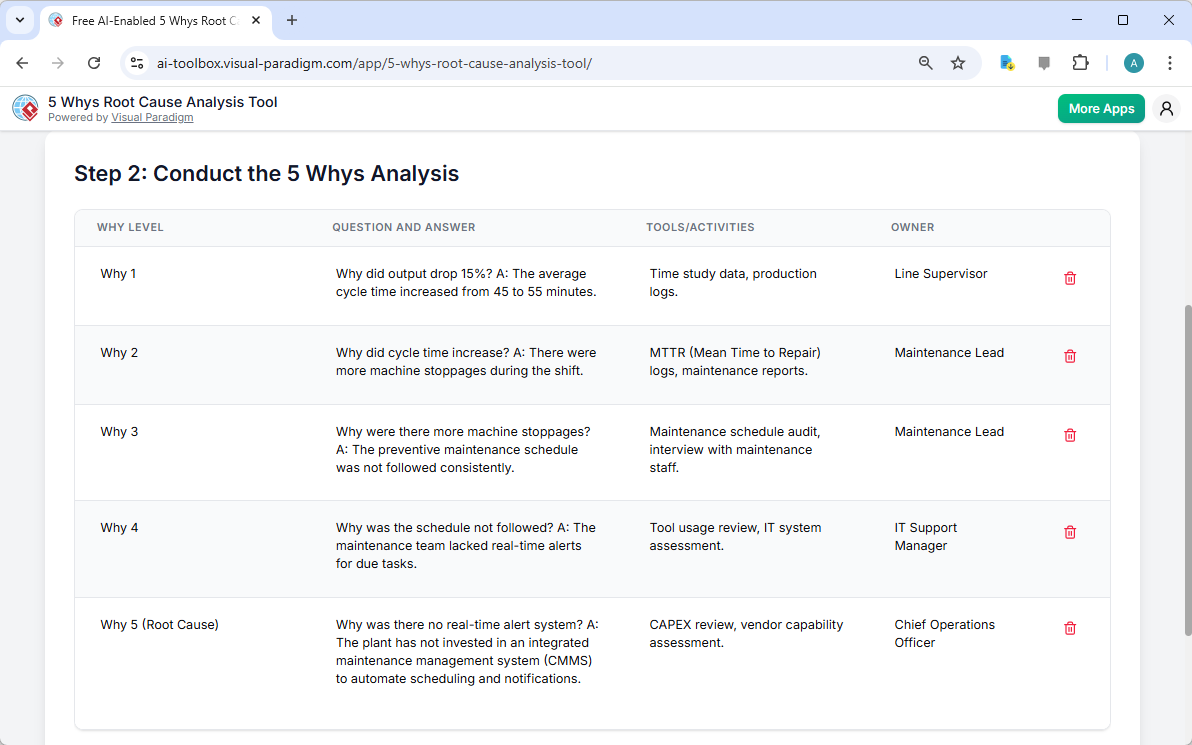The image size is (1192, 745).
Task: Click the 5 Whys tool logo in the header
Action: click(x=24, y=107)
